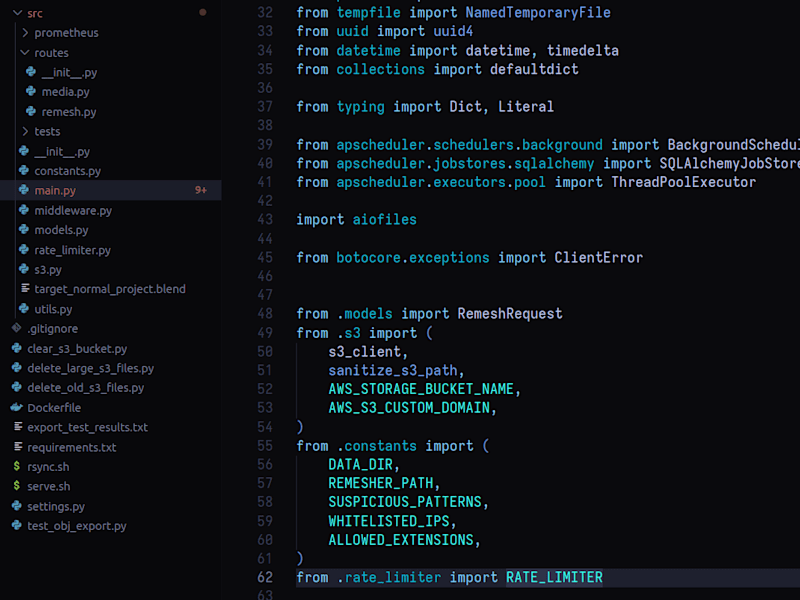
Task: Click Python icon next to delete_large_s3_files.py
Action: [x=17, y=367]
